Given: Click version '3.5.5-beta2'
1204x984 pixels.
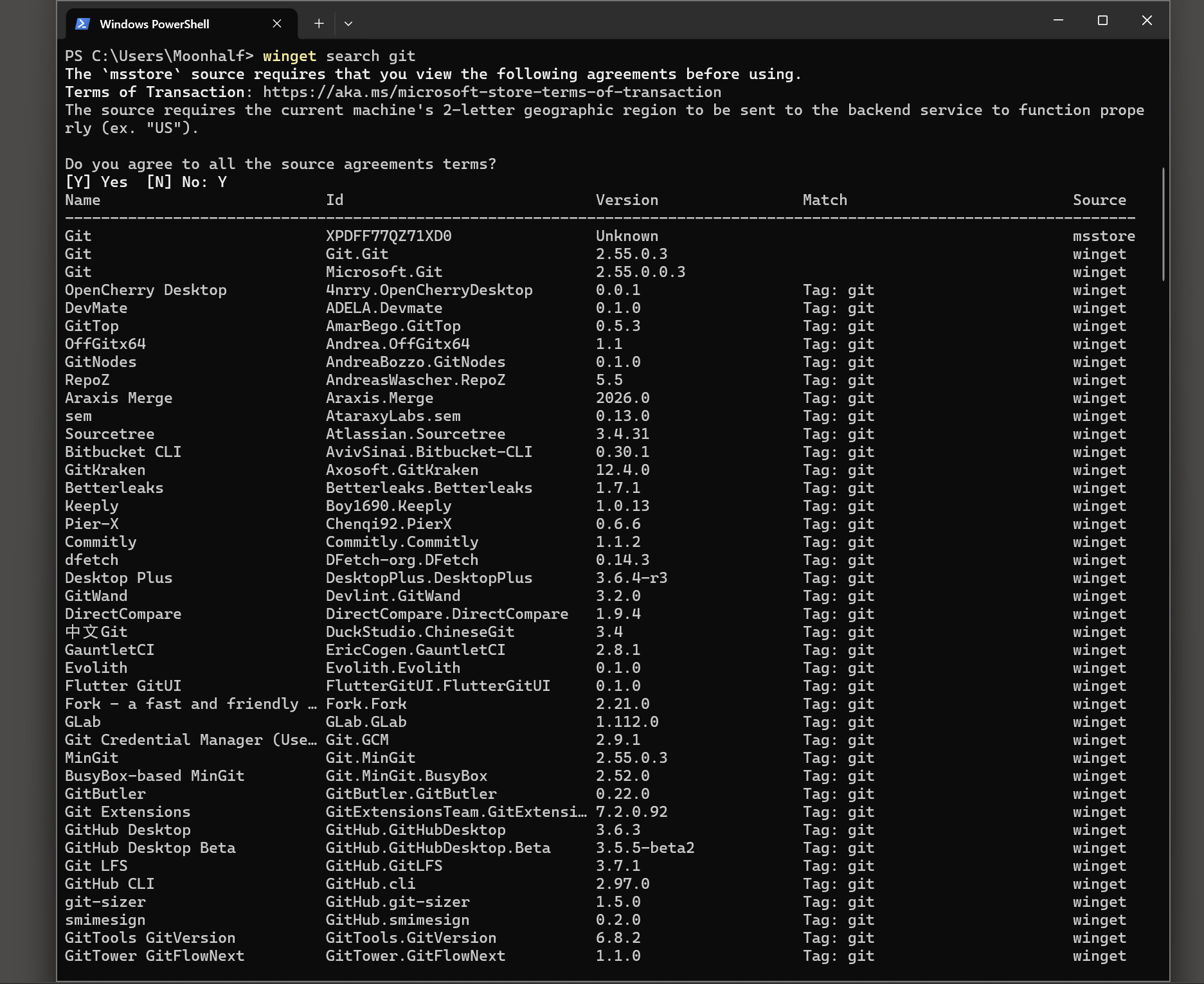Looking at the screenshot, I should point(645,848).
